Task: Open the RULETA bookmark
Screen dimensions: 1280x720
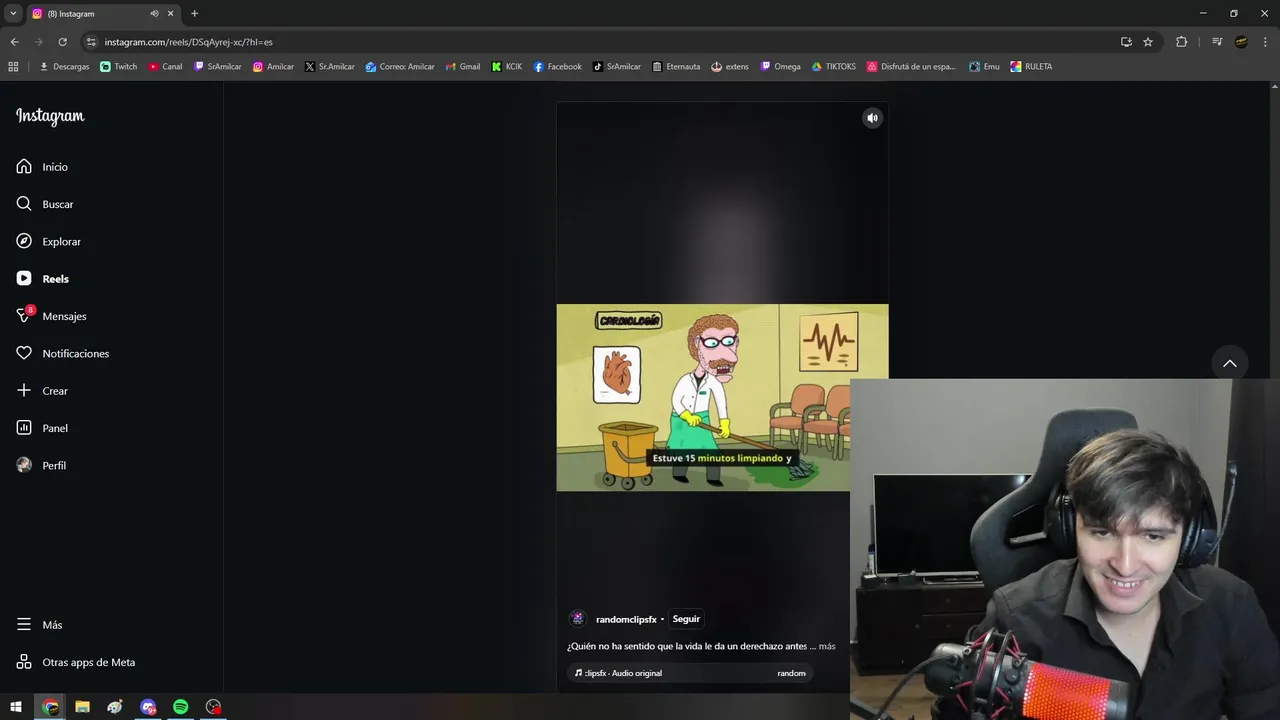Action: 1031,67
